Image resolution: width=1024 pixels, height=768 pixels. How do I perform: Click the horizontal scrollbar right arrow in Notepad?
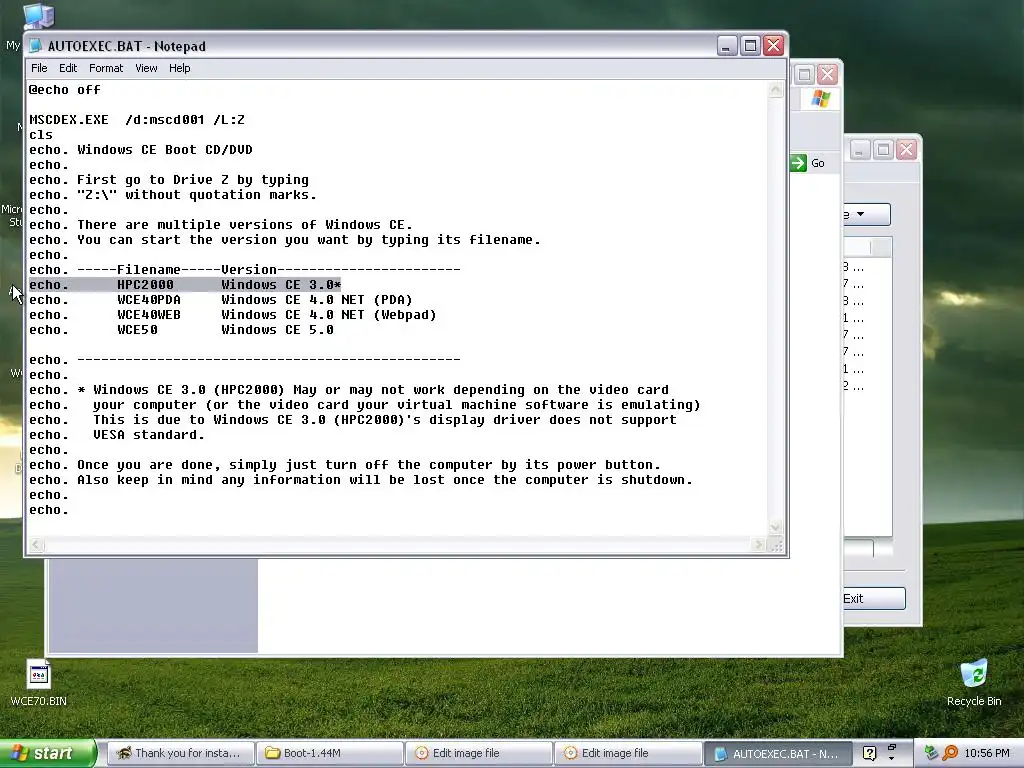pyautogui.click(x=758, y=545)
